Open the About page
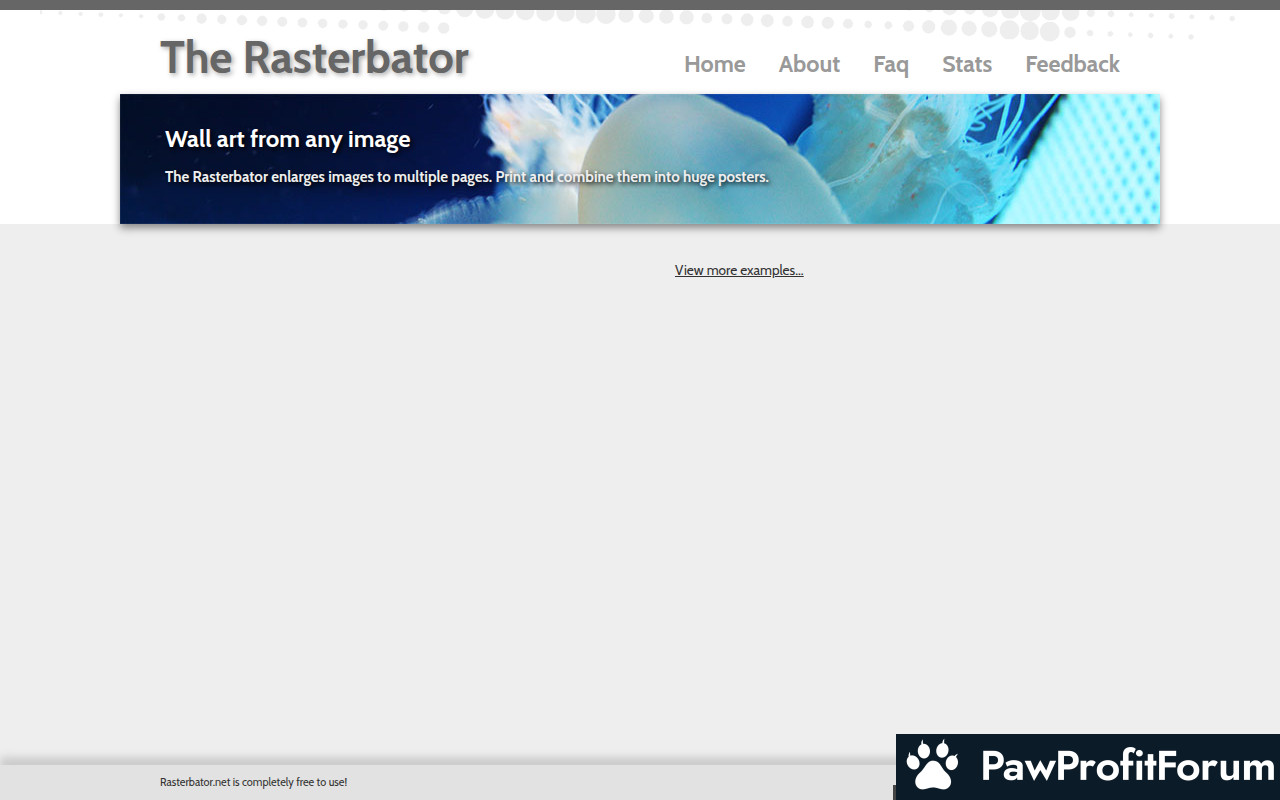This screenshot has height=800, width=1280. 809,64
